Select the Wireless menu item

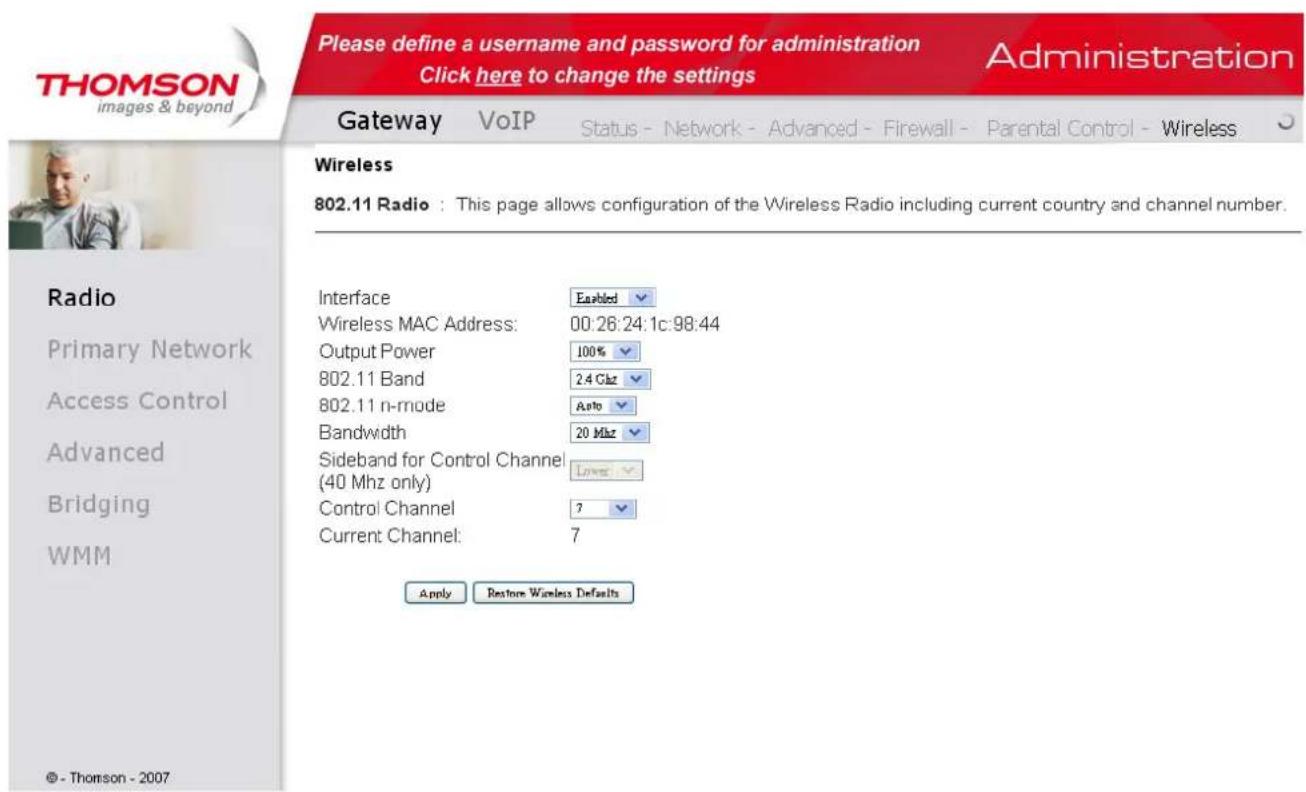click(x=1199, y=128)
